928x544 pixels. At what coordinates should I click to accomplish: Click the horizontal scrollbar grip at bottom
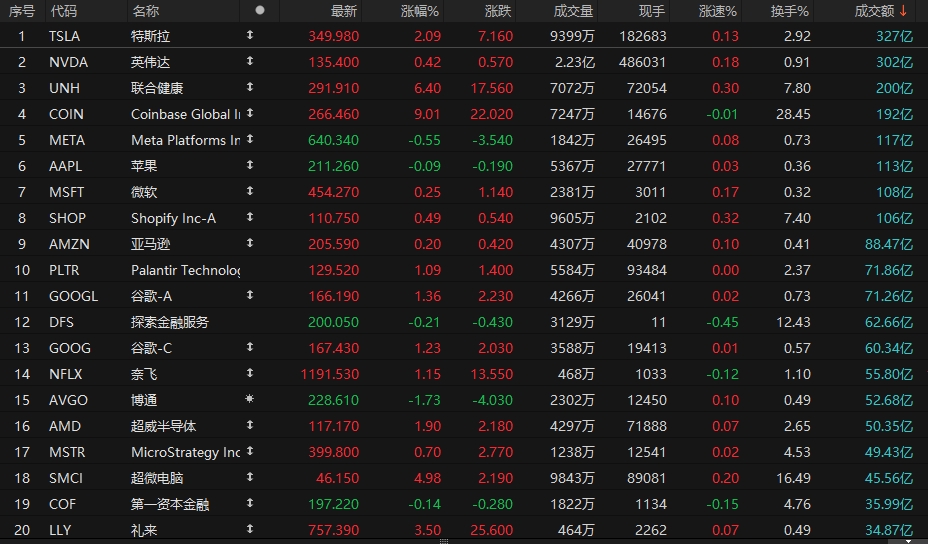point(444,541)
